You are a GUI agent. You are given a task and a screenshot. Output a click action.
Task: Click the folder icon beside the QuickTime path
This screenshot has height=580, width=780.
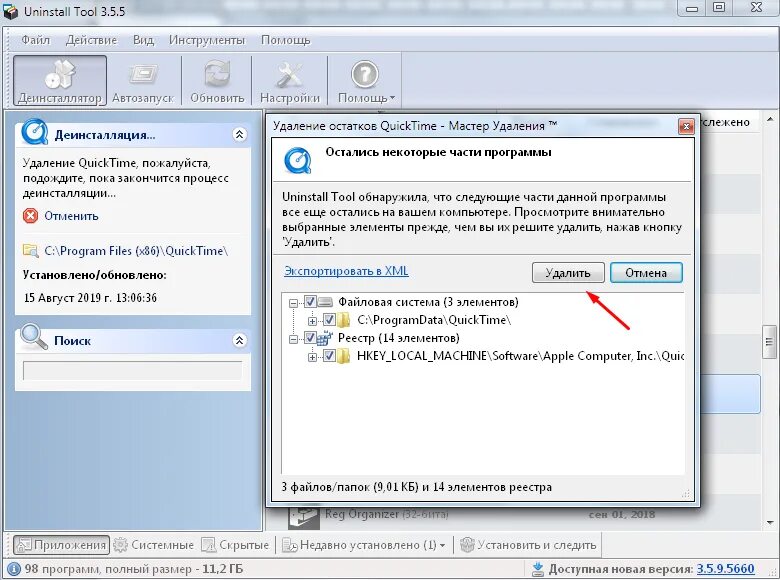pyautogui.click(x=31, y=251)
